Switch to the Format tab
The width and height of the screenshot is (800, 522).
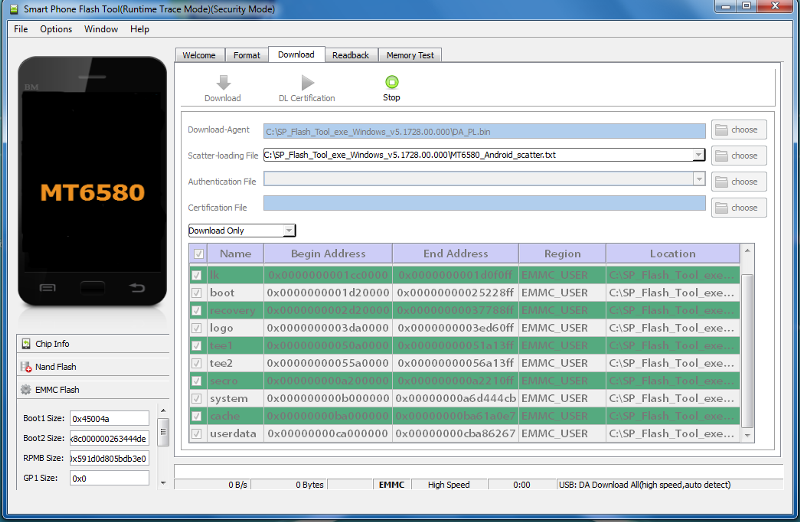pos(246,55)
